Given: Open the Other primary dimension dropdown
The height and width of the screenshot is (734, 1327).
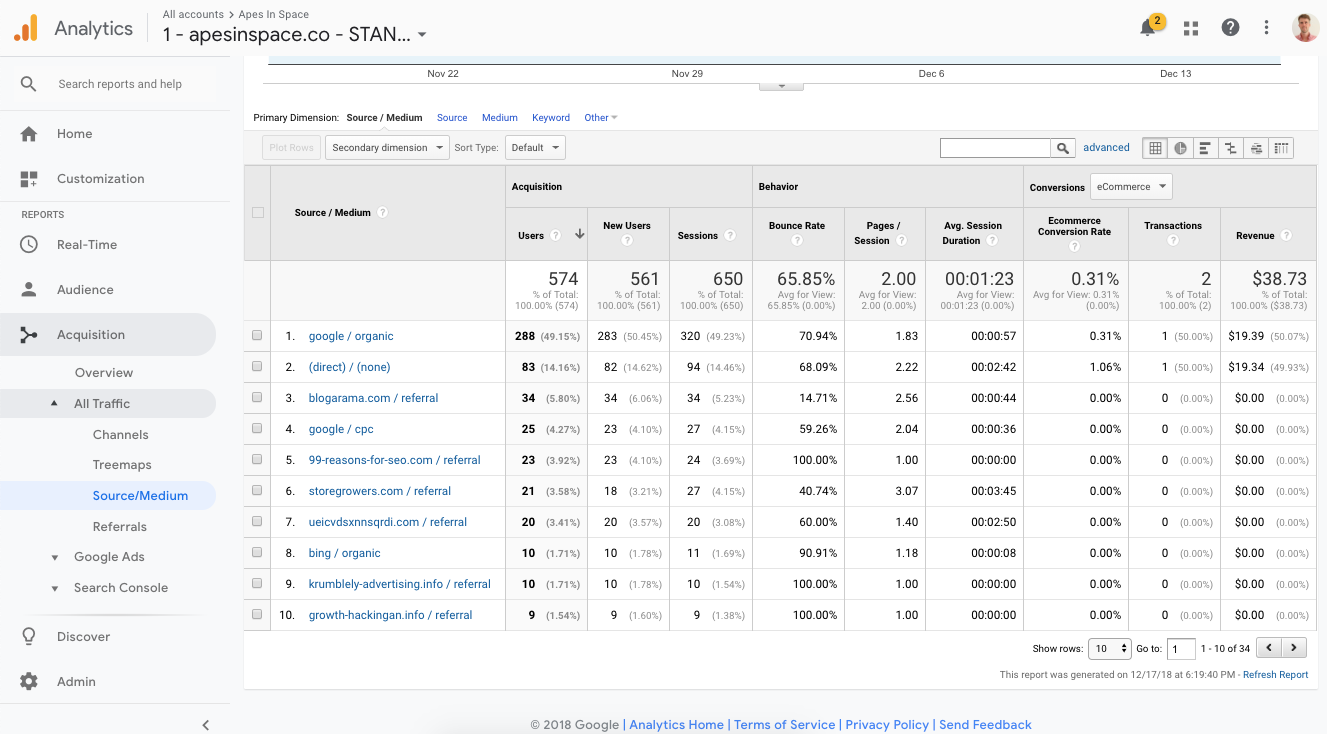Looking at the screenshot, I should [601, 118].
